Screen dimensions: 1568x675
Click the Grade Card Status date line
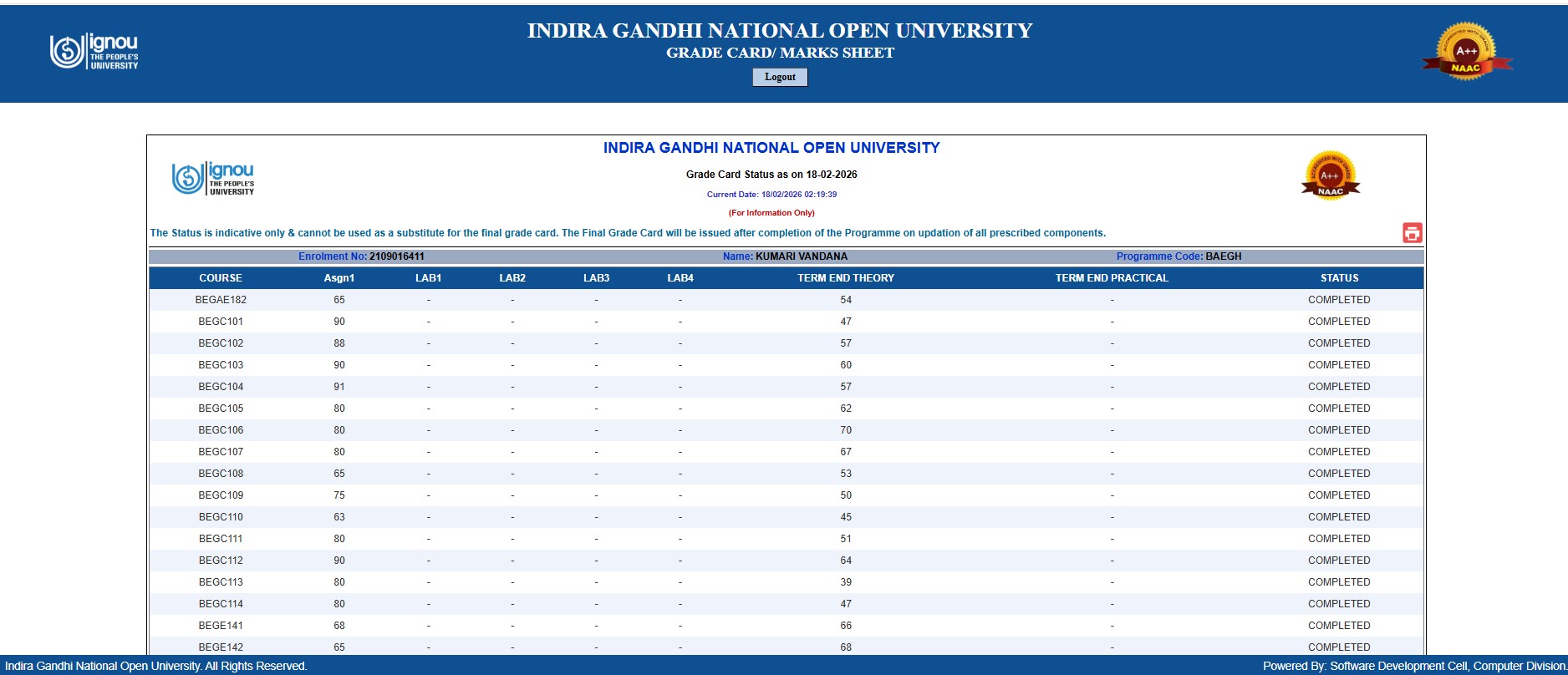(771, 175)
